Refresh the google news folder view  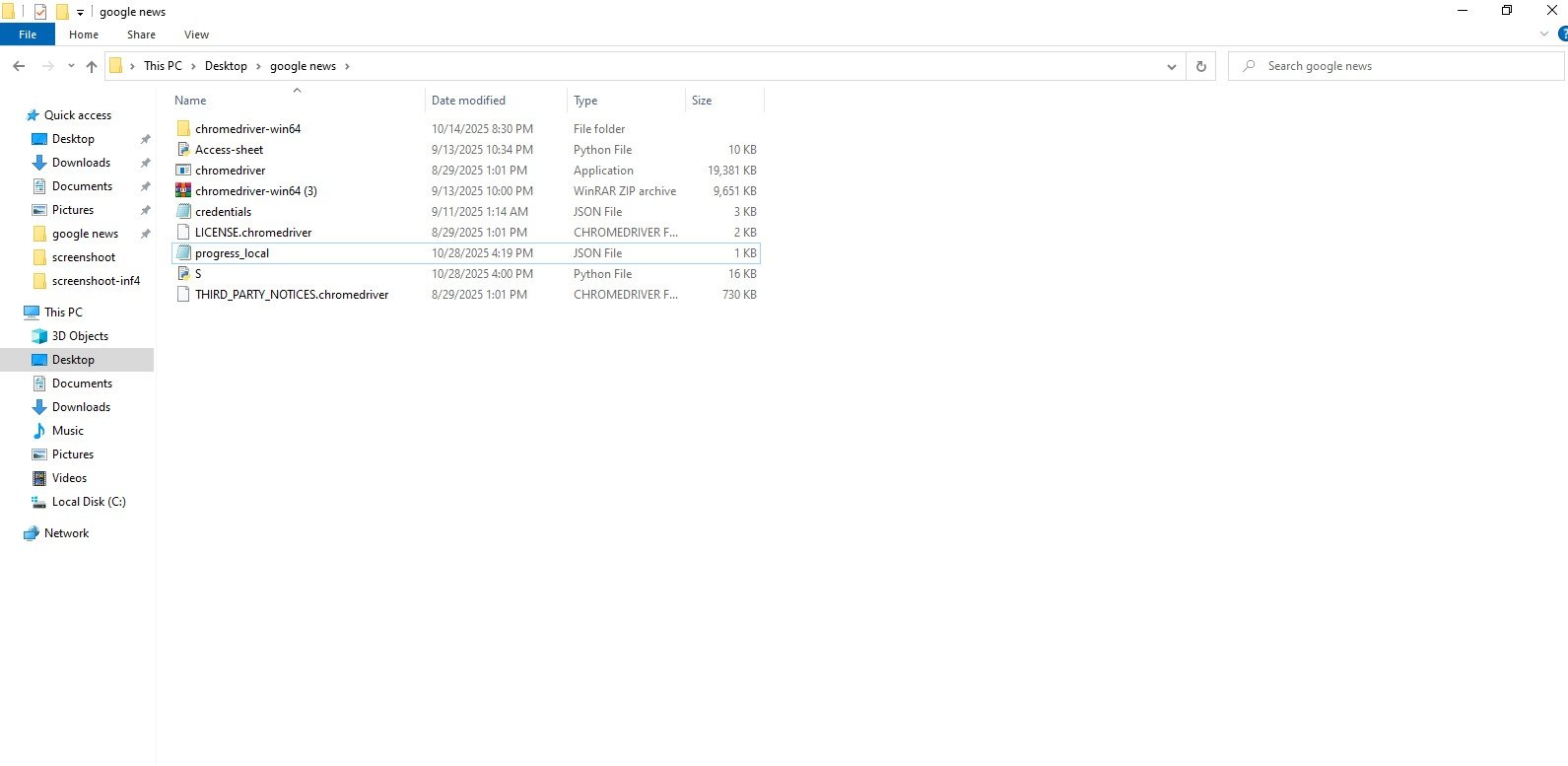1200,66
